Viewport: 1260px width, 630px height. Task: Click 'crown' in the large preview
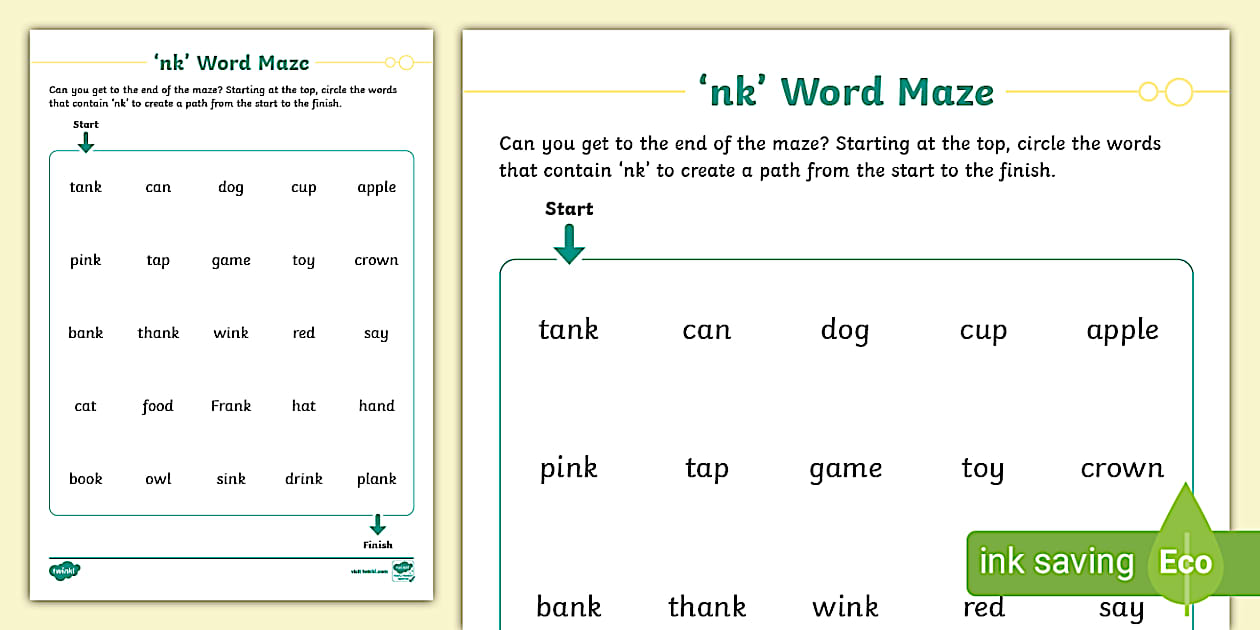[x=1122, y=468]
